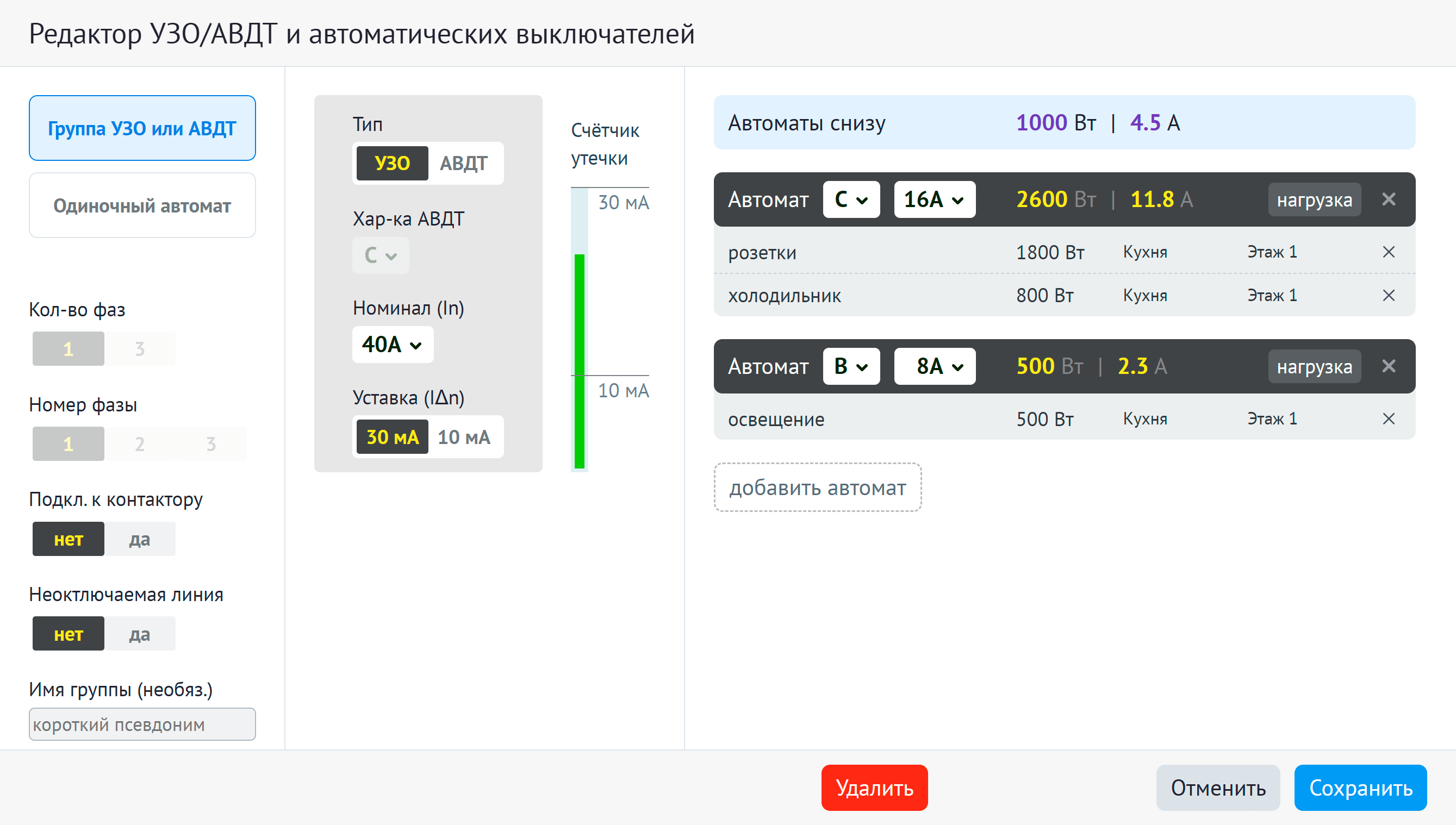The height and width of the screenshot is (825, 1456).
Task: Click добавить автомат button
Action: 817,487
